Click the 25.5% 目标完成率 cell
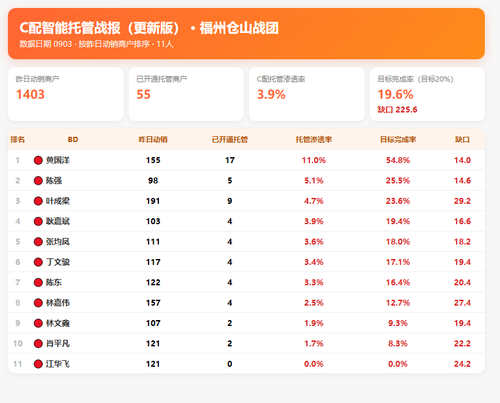 click(398, 181)
